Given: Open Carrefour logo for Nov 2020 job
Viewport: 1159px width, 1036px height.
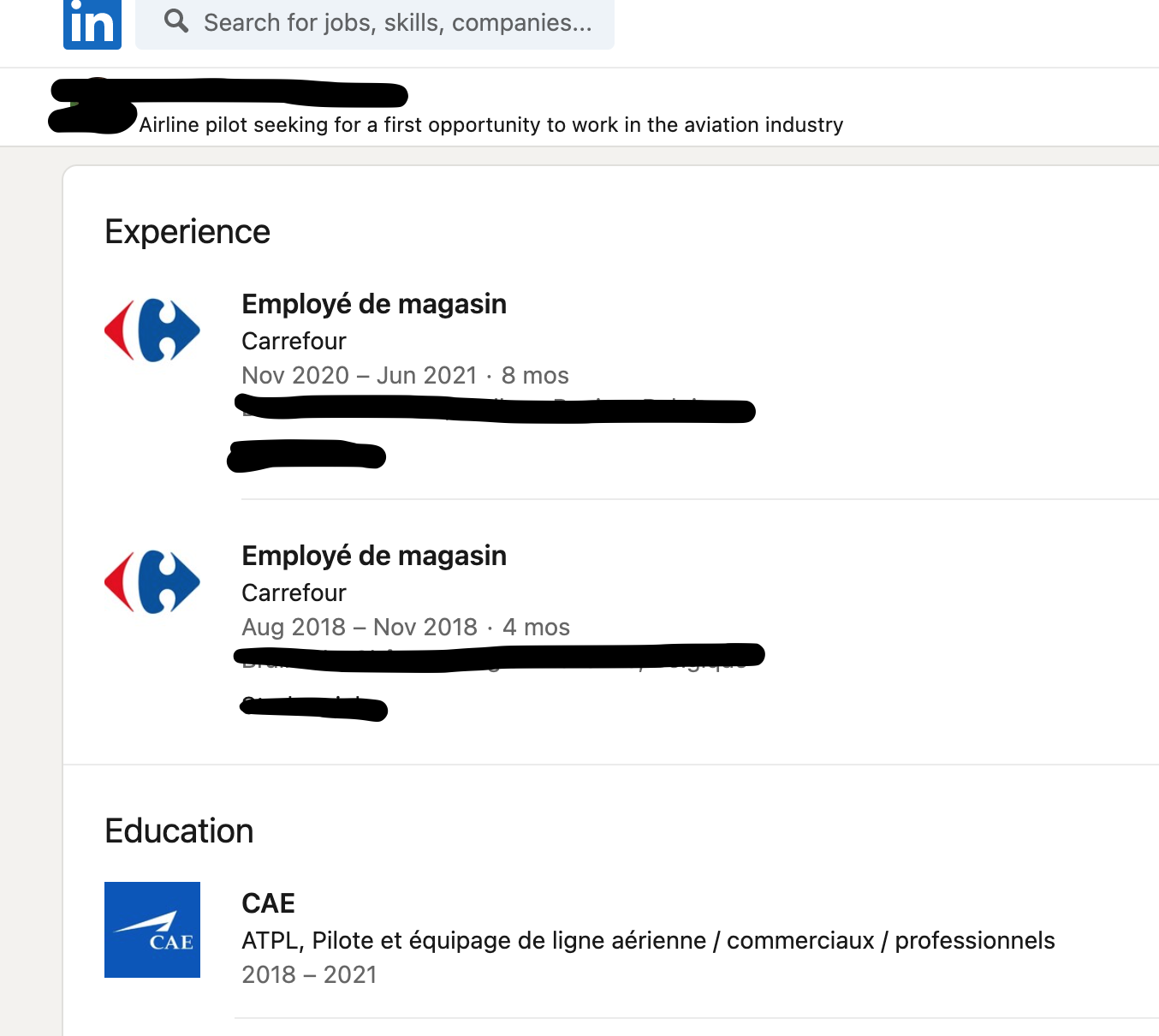Looking at the screenshot, I should click(x=152, y=330).
